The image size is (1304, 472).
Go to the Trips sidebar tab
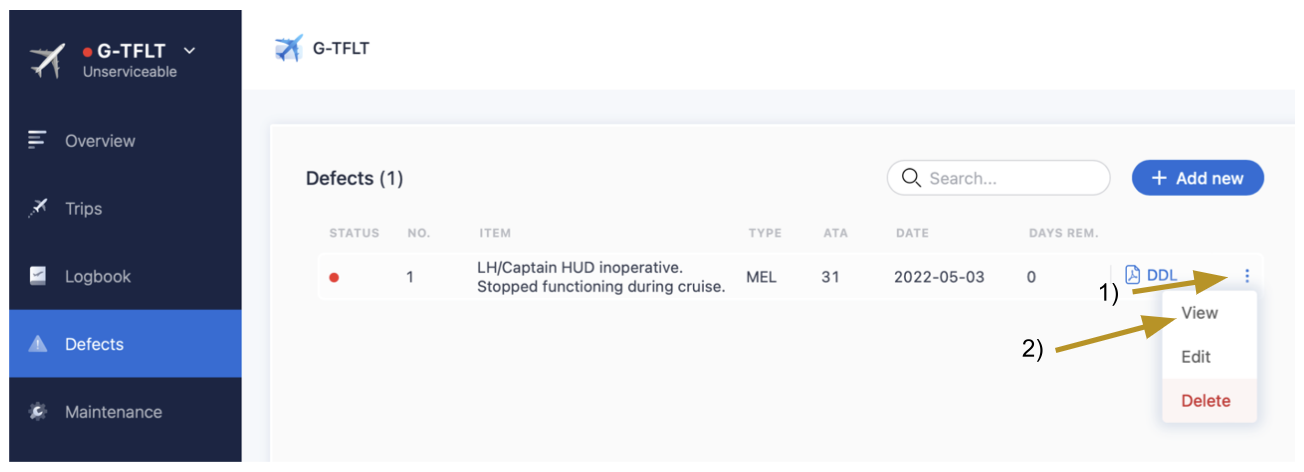(84, 209)
